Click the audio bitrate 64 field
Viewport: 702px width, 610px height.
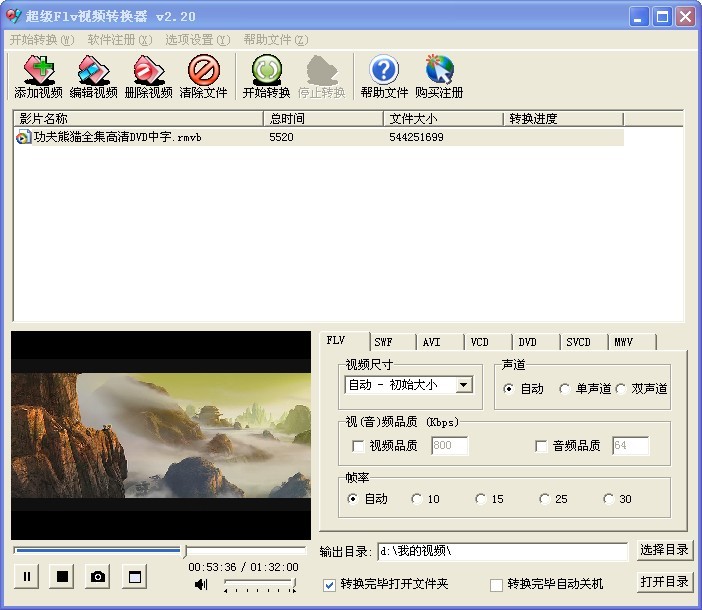[630, 446]
